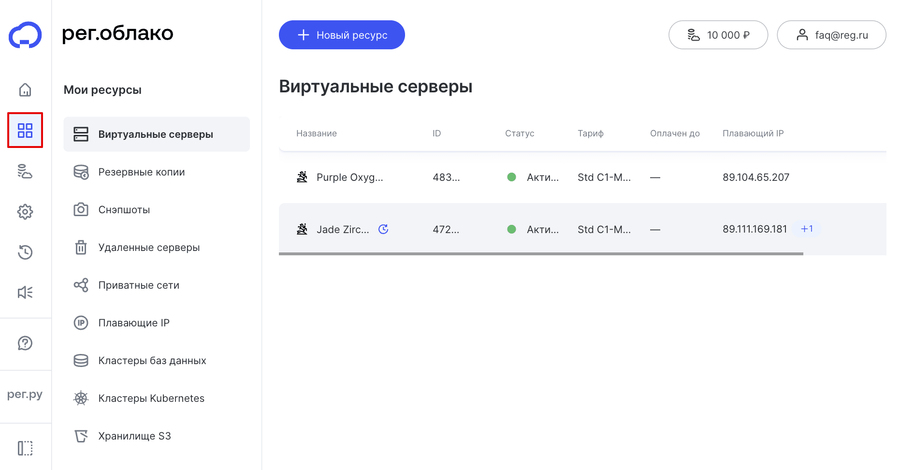
Task: Open settings gear in left rail
Action: click(25, 212)
